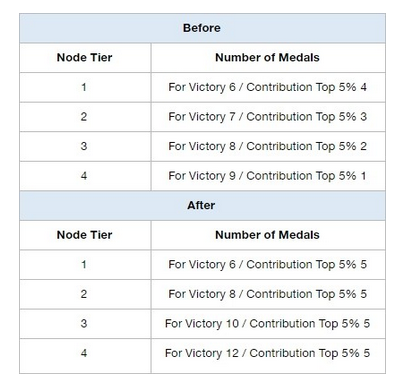Click the Before section header

[202, 28]
